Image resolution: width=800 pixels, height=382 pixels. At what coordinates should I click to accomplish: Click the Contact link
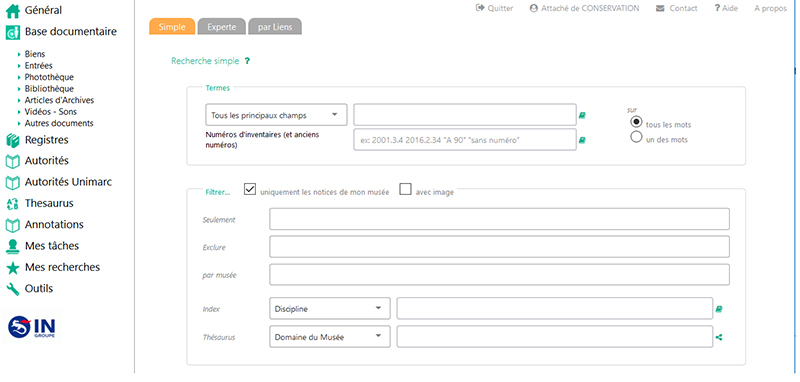[x=683, y=8]
